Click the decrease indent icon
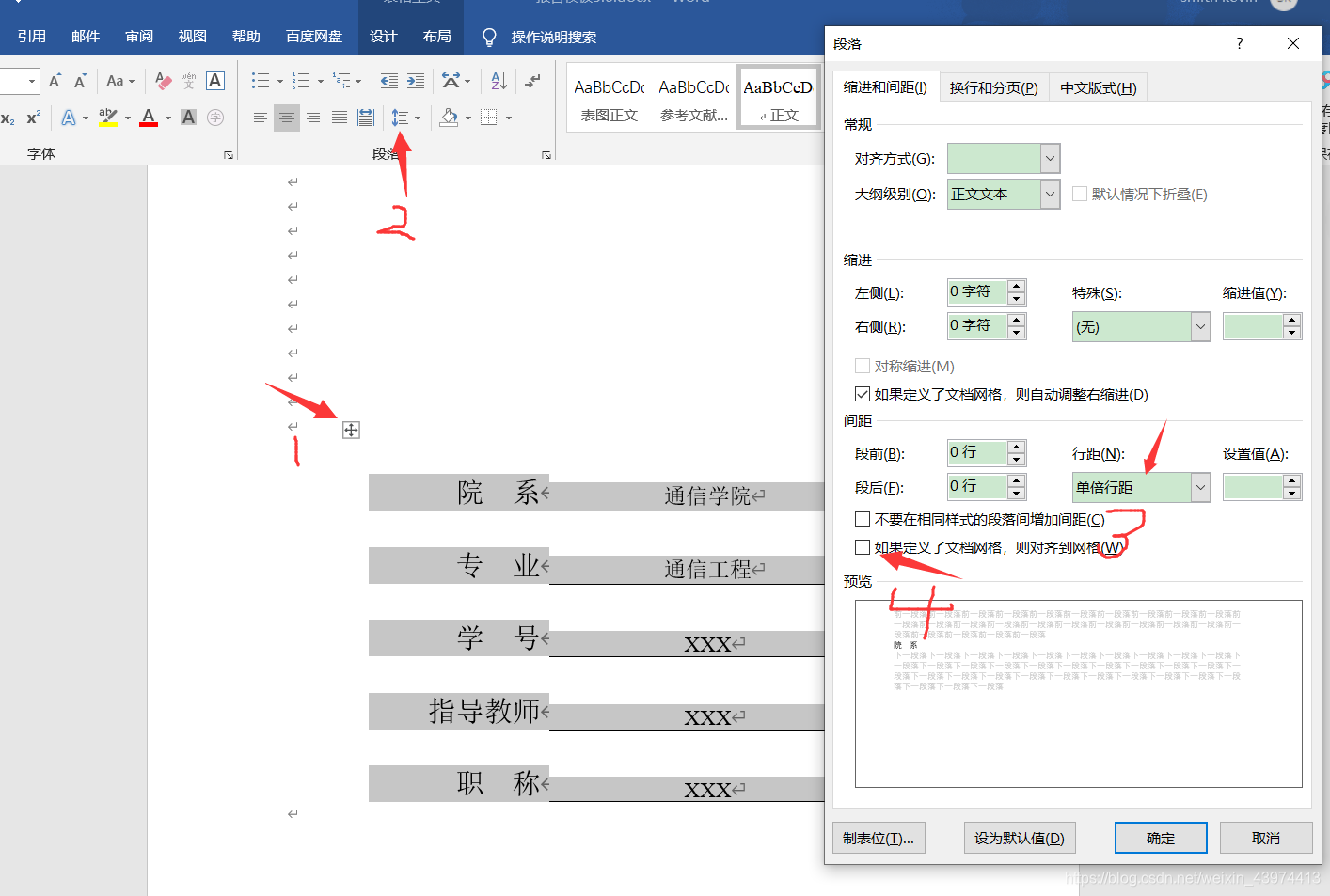The image size is (1330, 896). [x=388, y=81]
